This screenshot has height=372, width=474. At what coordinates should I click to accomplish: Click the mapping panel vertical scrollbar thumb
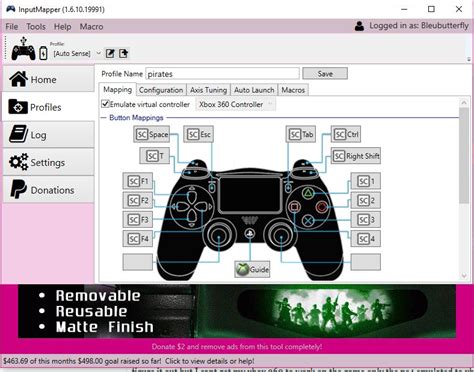click(464, 155)
